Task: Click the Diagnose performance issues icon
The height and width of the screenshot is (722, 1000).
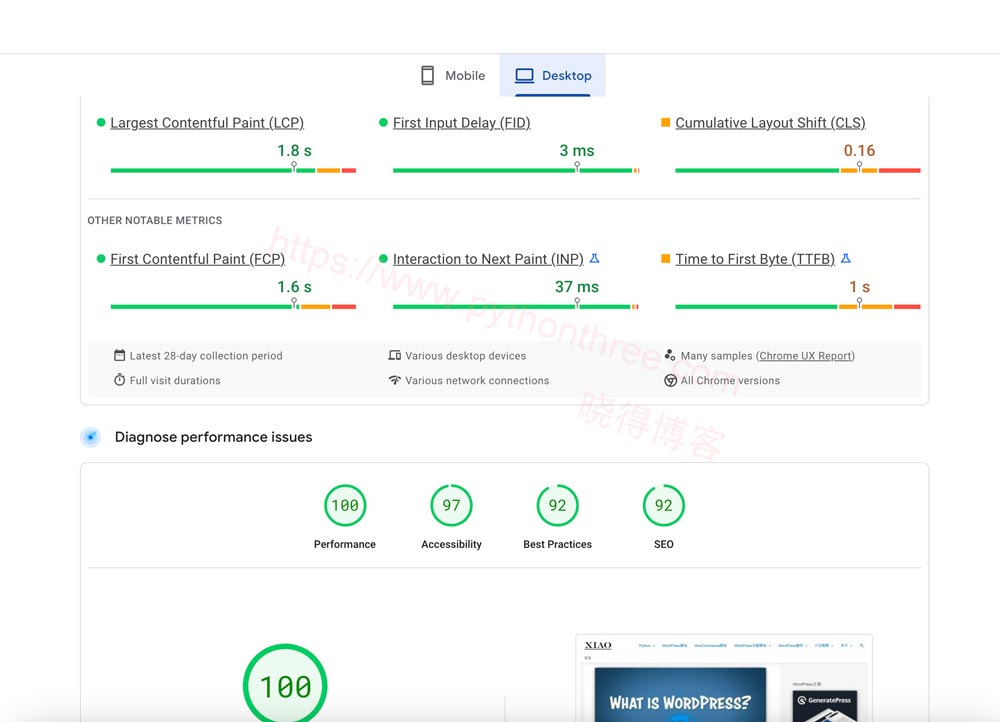Action: coord(91,437)
